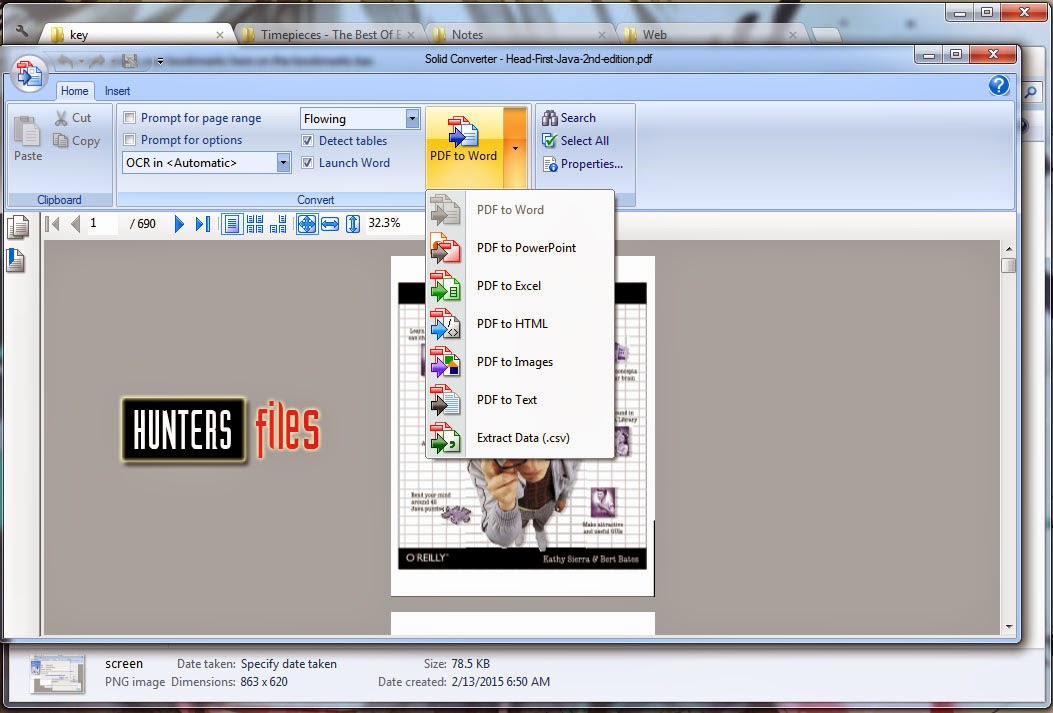Open the bookmarks side panel icon
The width and height of the screenshot is (1053, 713).
pyautogui.click(x=16, y=260)
